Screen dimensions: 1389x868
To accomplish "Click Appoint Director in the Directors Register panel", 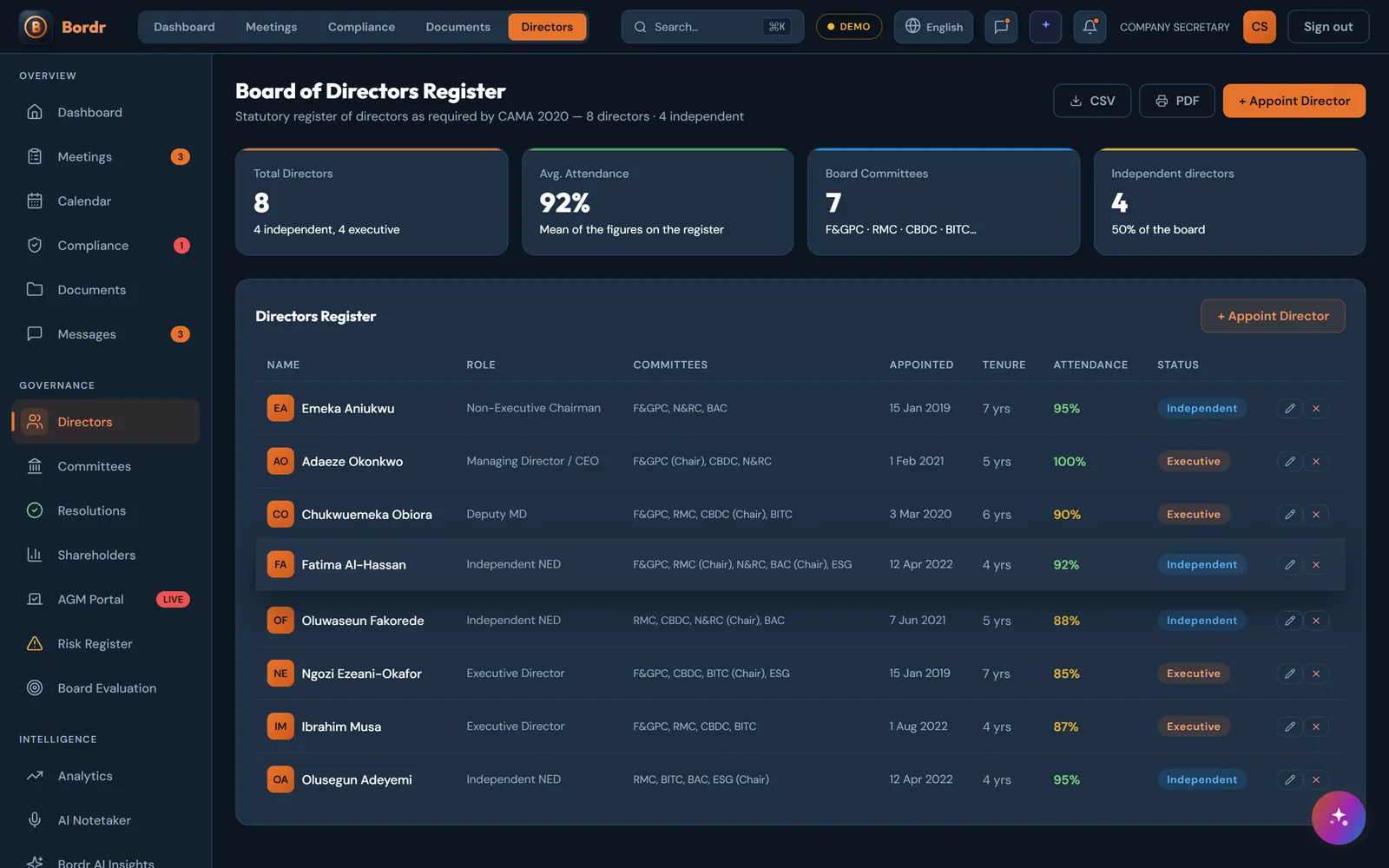I will tap(1273, 316).
